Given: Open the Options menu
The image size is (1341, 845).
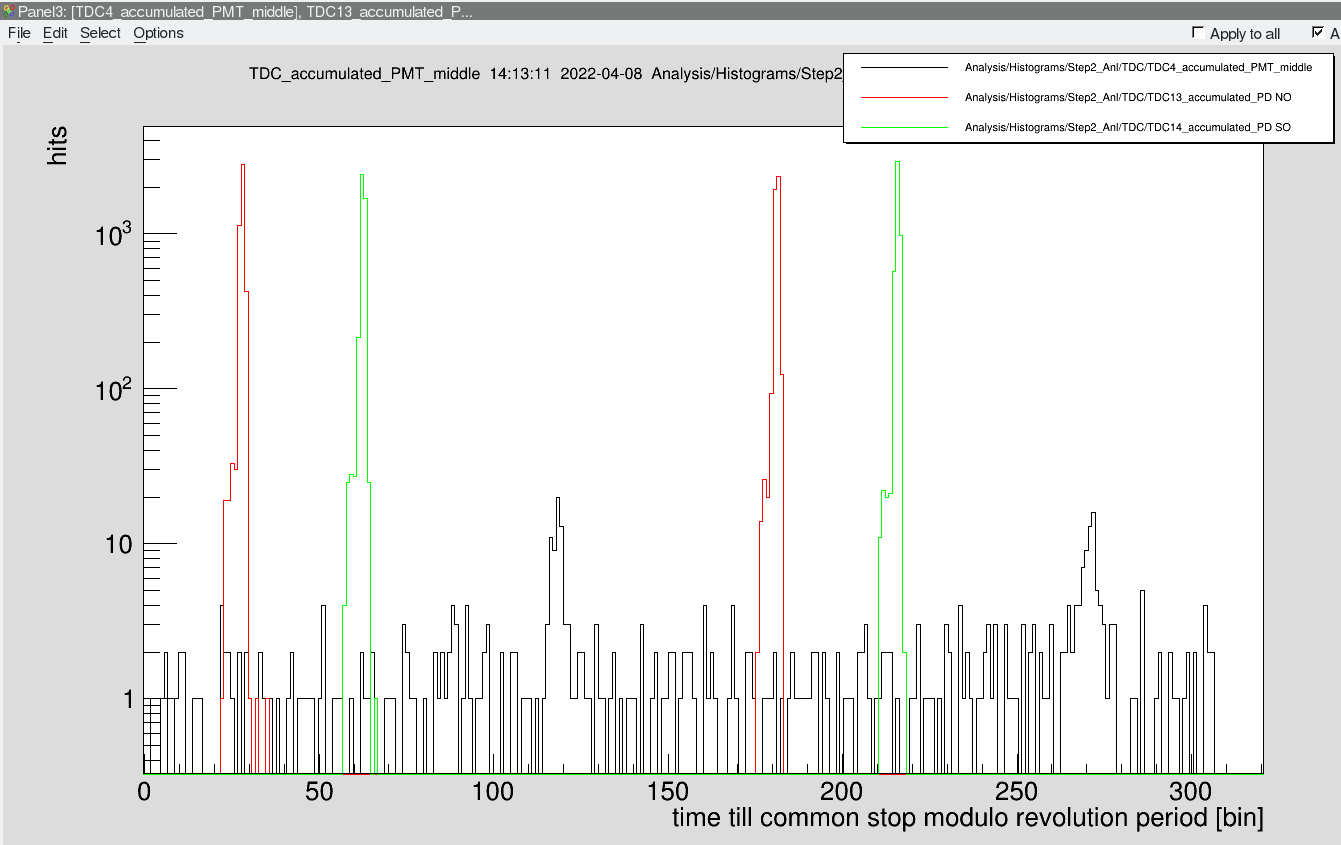Looking at the screenshot, I should tap(158, 33).
